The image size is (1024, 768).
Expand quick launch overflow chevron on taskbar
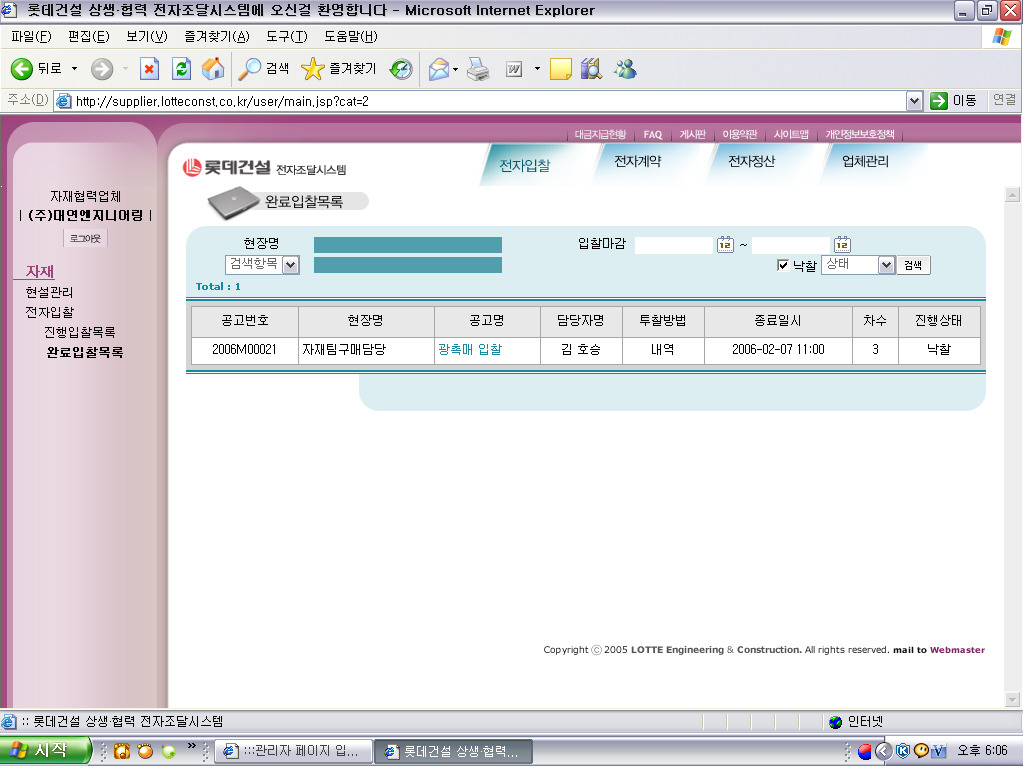pos(191,746)
